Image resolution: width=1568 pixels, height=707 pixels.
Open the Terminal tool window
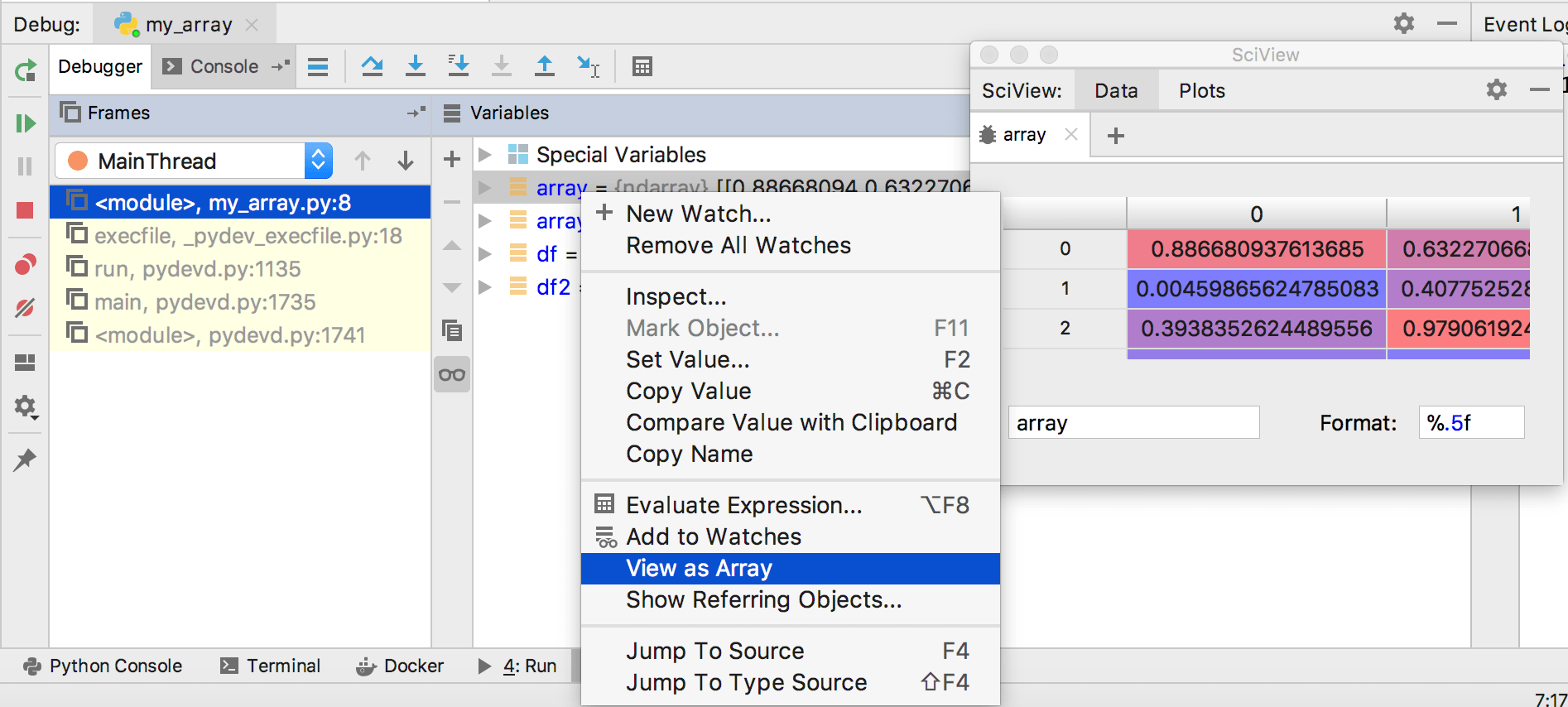pyautogui.click(x=270, y=666)
